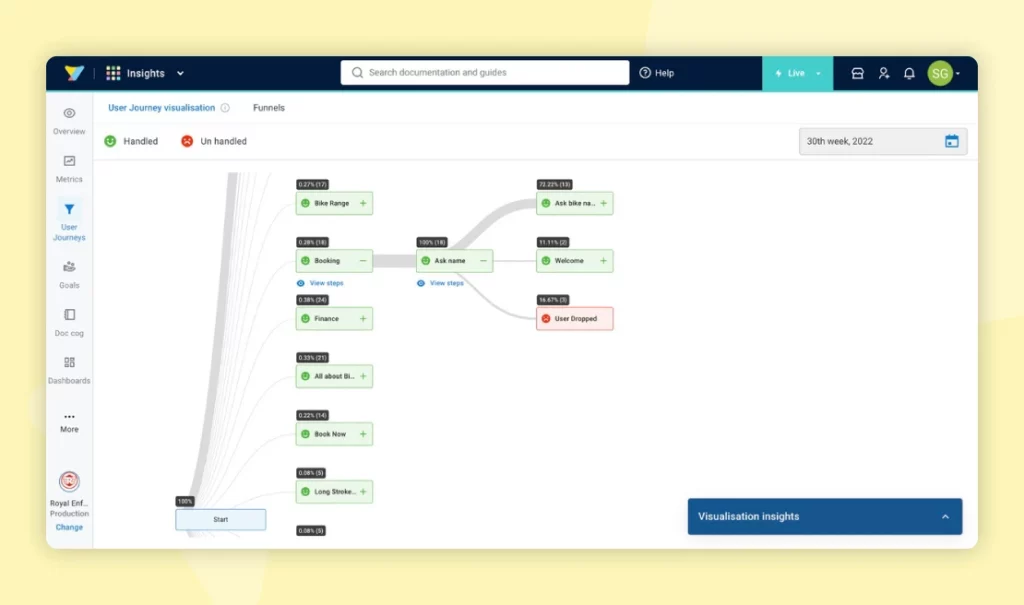Click the Yellow.ai logo in header
Viewport: 1024px width, 605px height.
[74, 73]
